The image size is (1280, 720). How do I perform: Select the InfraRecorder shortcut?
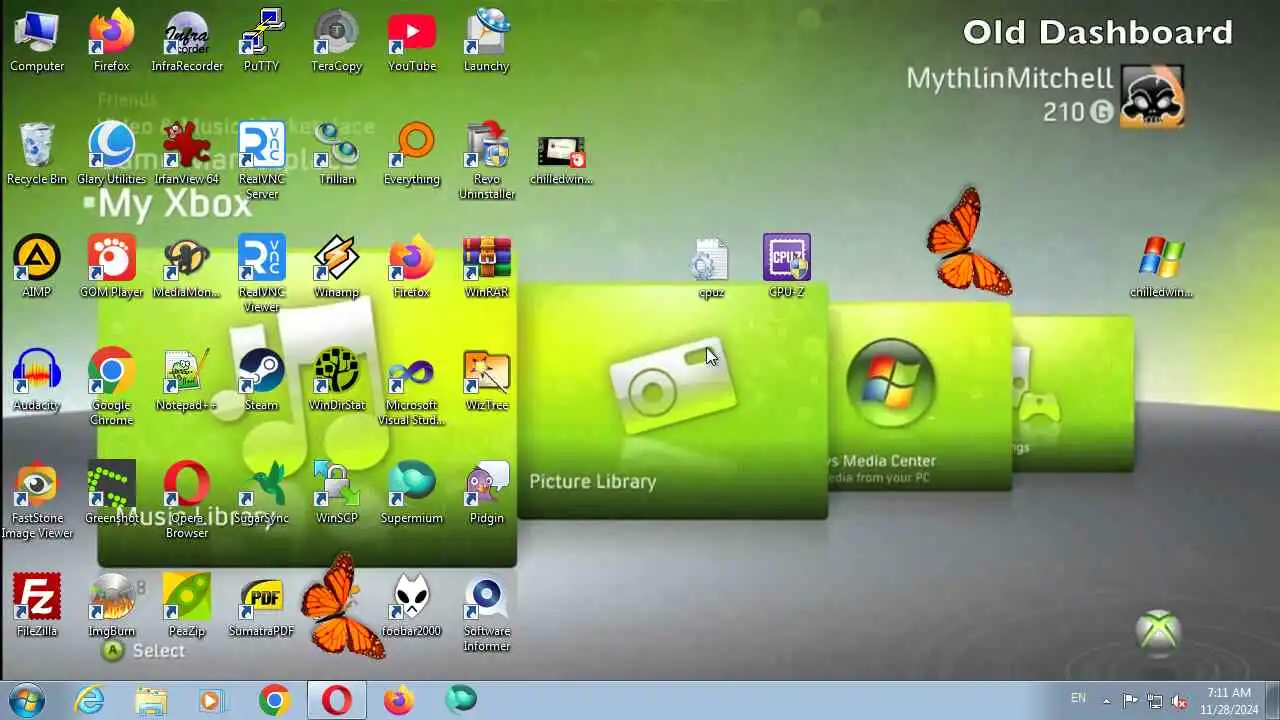coord(187,42)
